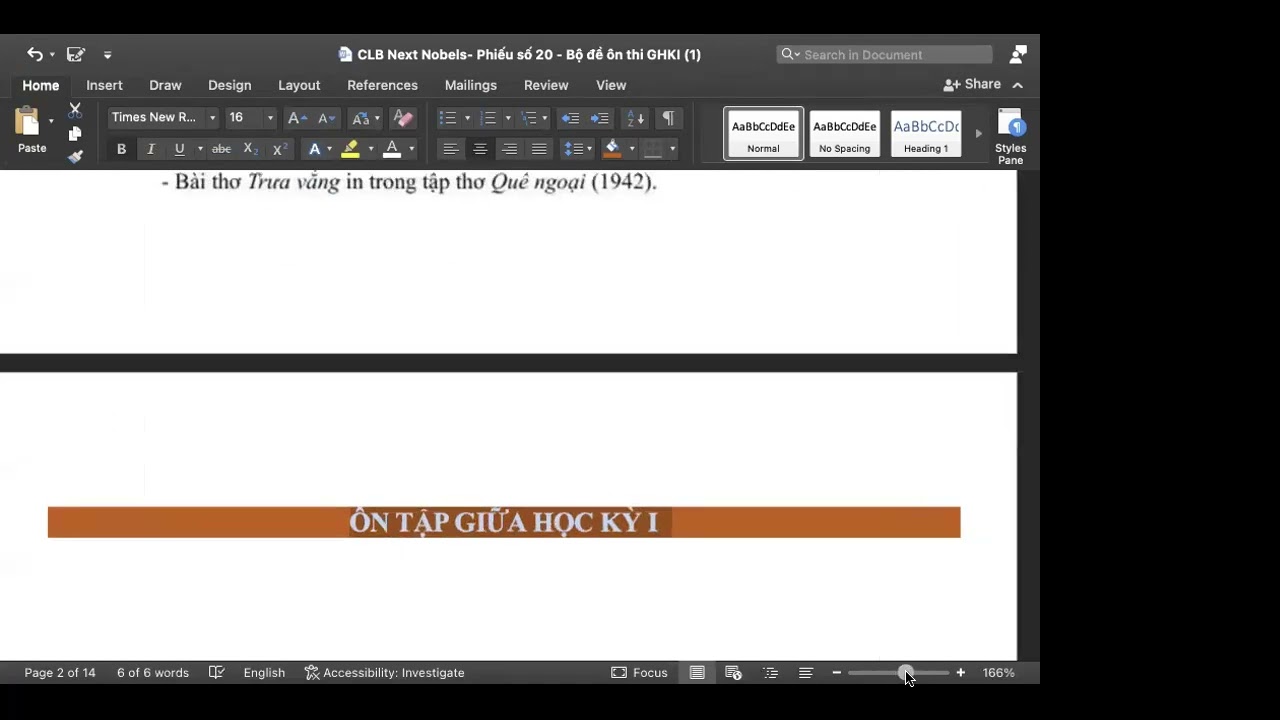The image size is (1280, 720).
Task: Switch to the Design tab
Action: (229, 85)
